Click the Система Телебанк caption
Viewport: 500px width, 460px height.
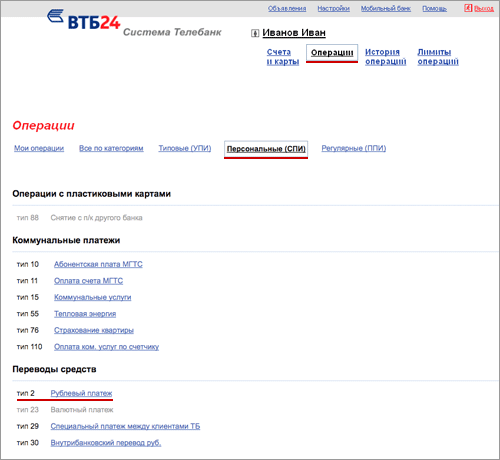coord(172,32)
